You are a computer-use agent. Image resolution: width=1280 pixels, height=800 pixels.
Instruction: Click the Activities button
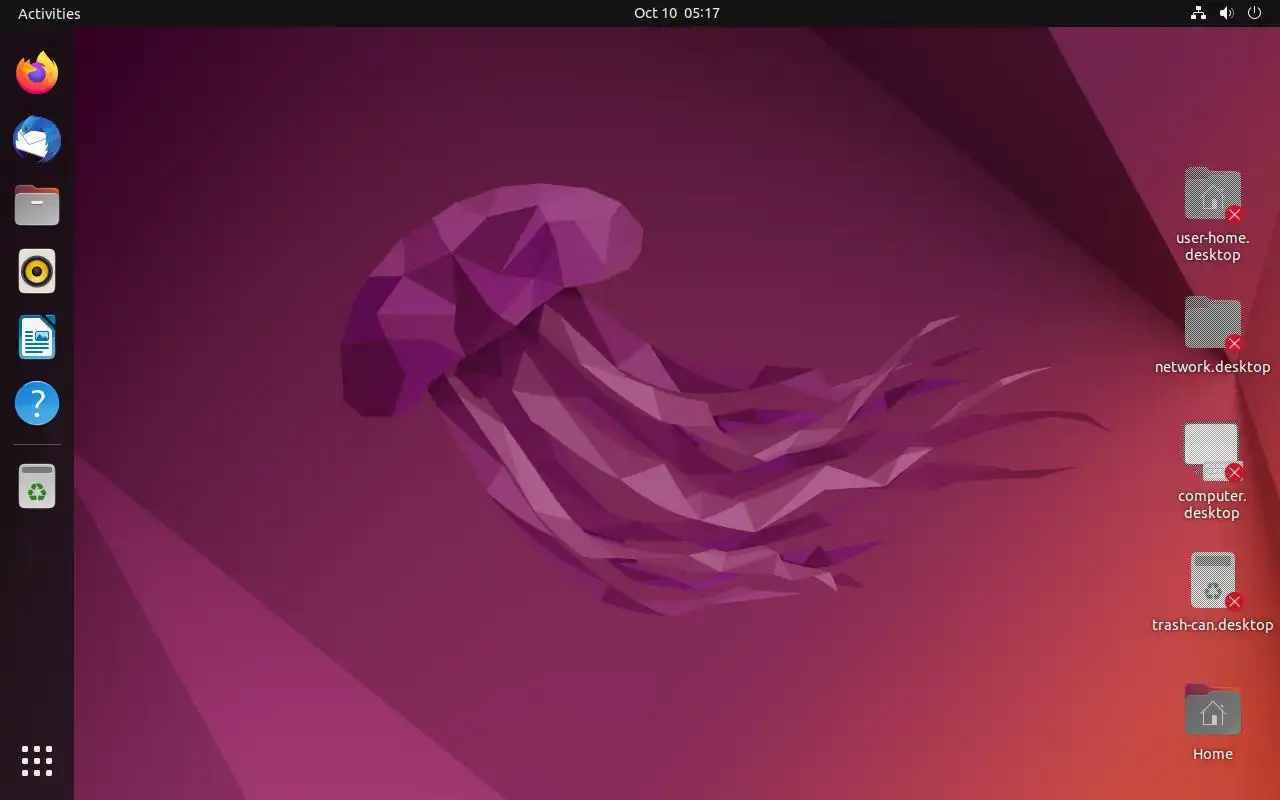(x=49, y=13)
